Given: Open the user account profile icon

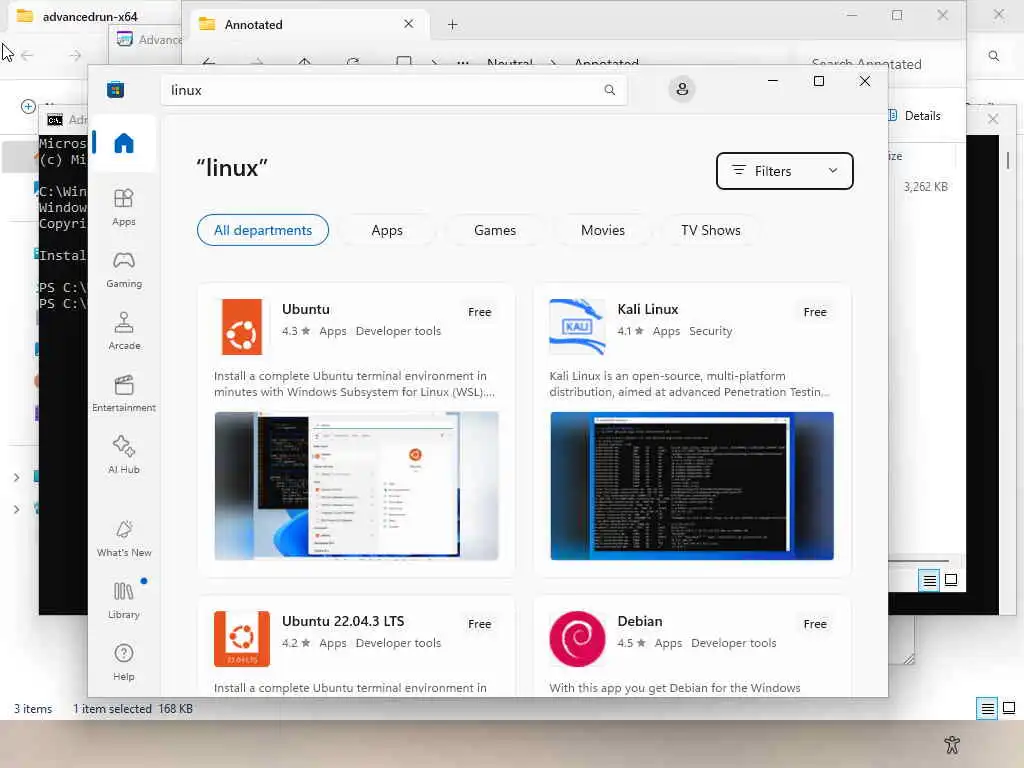Looking at the screenshot, I should tap(682, 89).
